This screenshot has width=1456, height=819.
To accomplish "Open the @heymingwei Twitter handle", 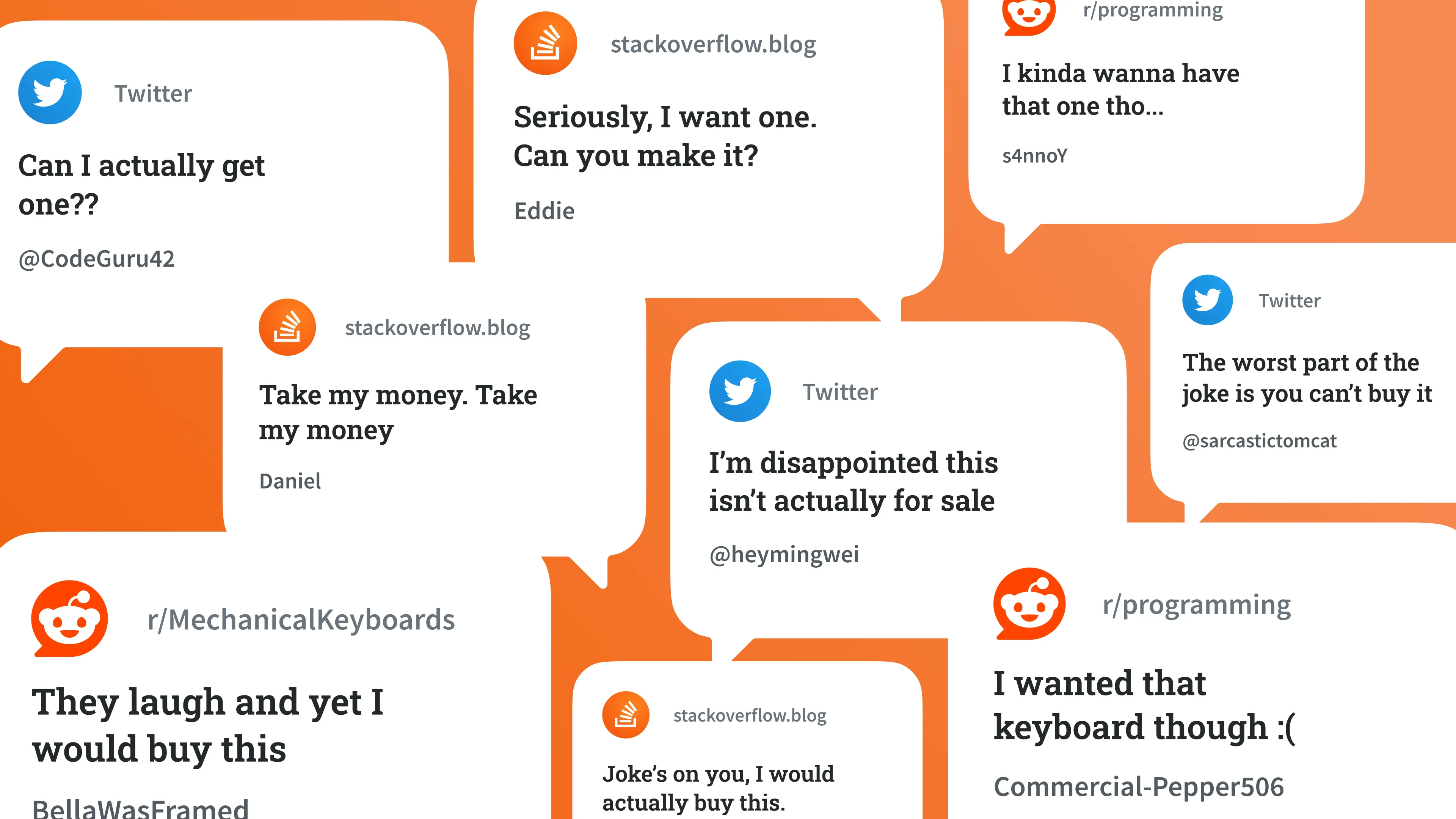I will [784, 554].
